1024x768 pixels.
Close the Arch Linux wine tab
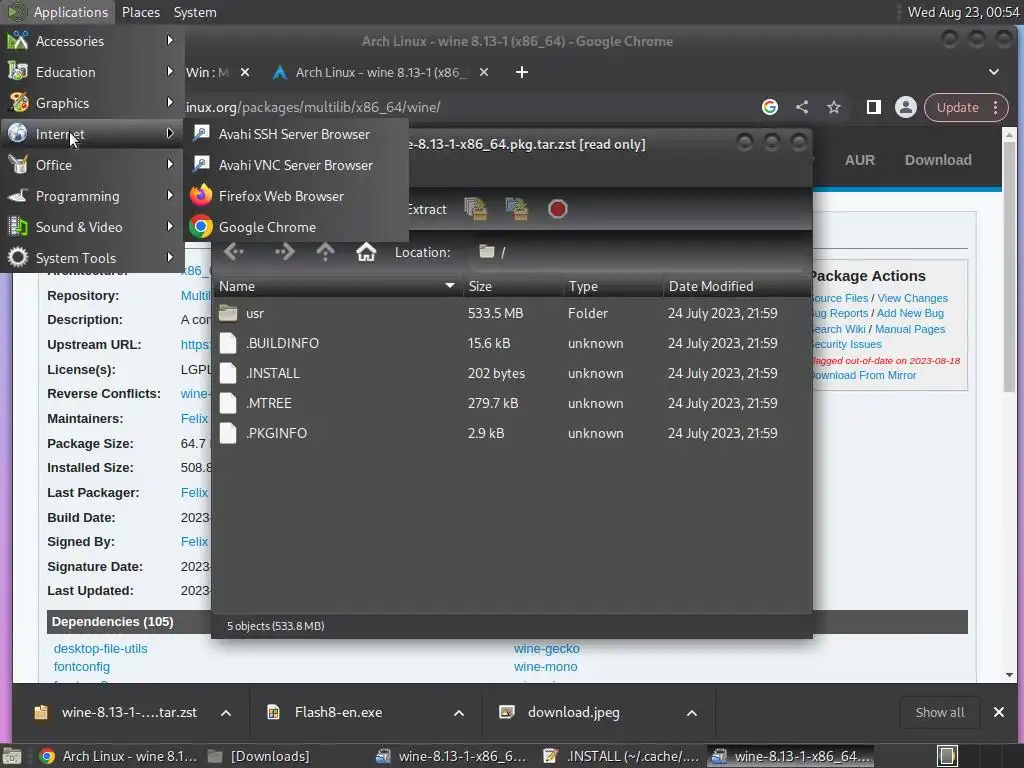[484, 72]
